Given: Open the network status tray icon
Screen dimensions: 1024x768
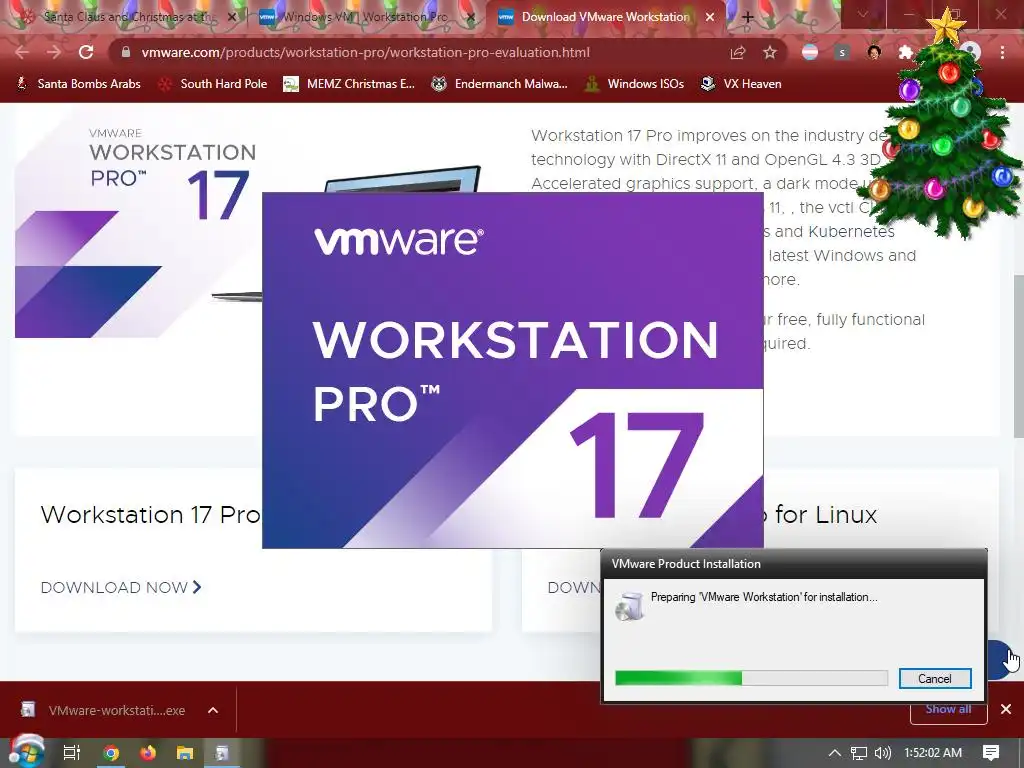Looking at the screenshot, I should pyautogui.click(x=859, y=753).
